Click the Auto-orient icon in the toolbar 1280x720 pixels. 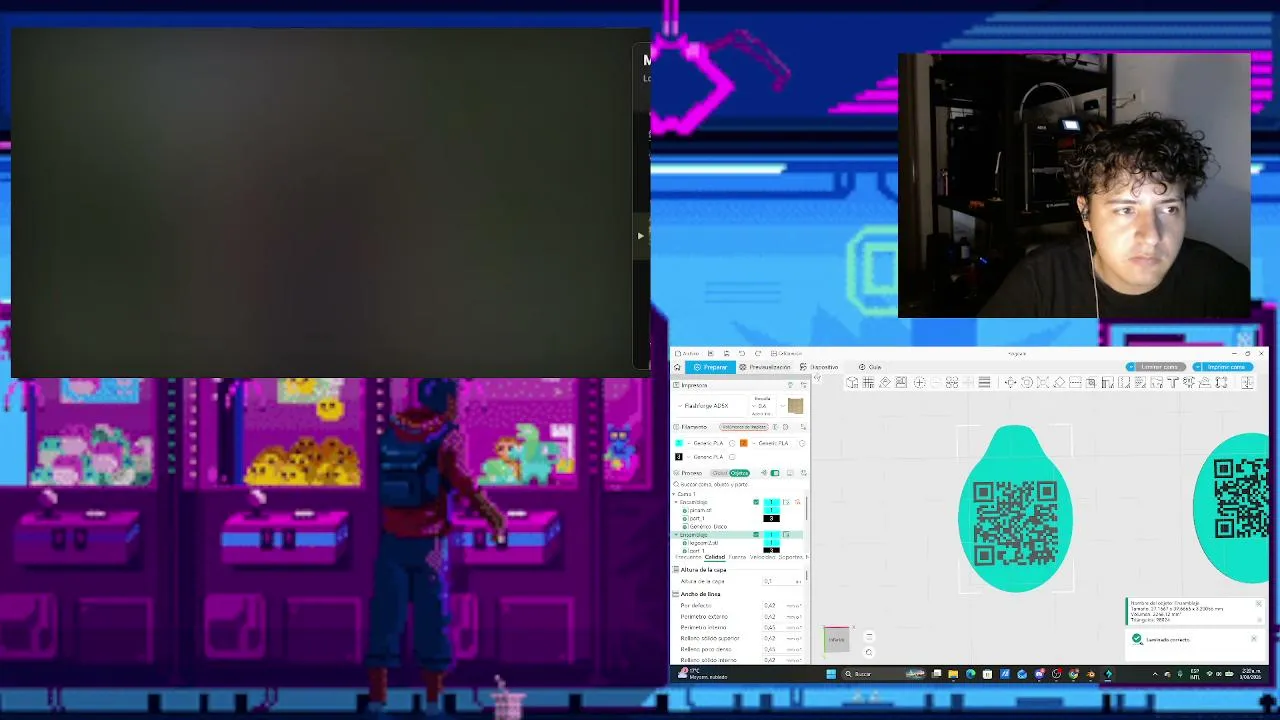pos(884,382)
